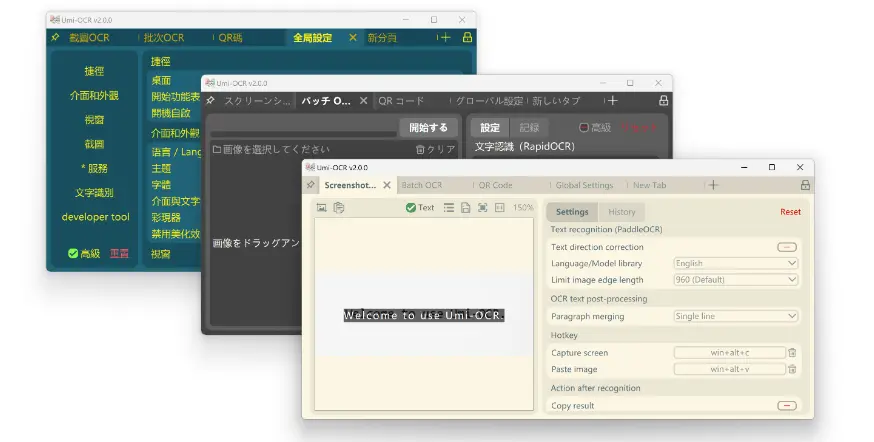Click the pin icon in the English window

(x=310, y=185)
